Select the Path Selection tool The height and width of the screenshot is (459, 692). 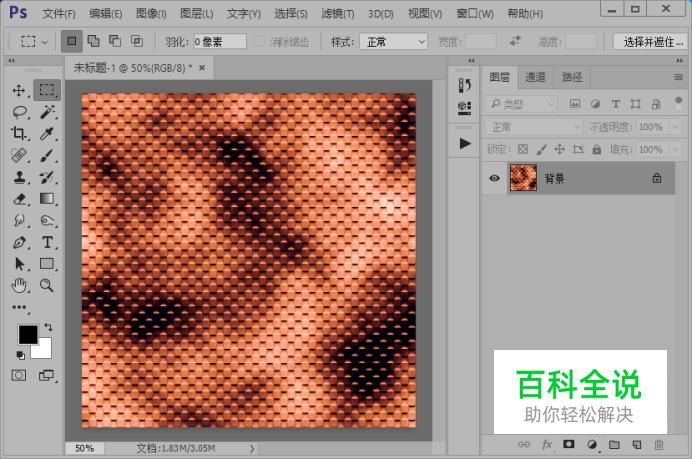click(19, 263)
